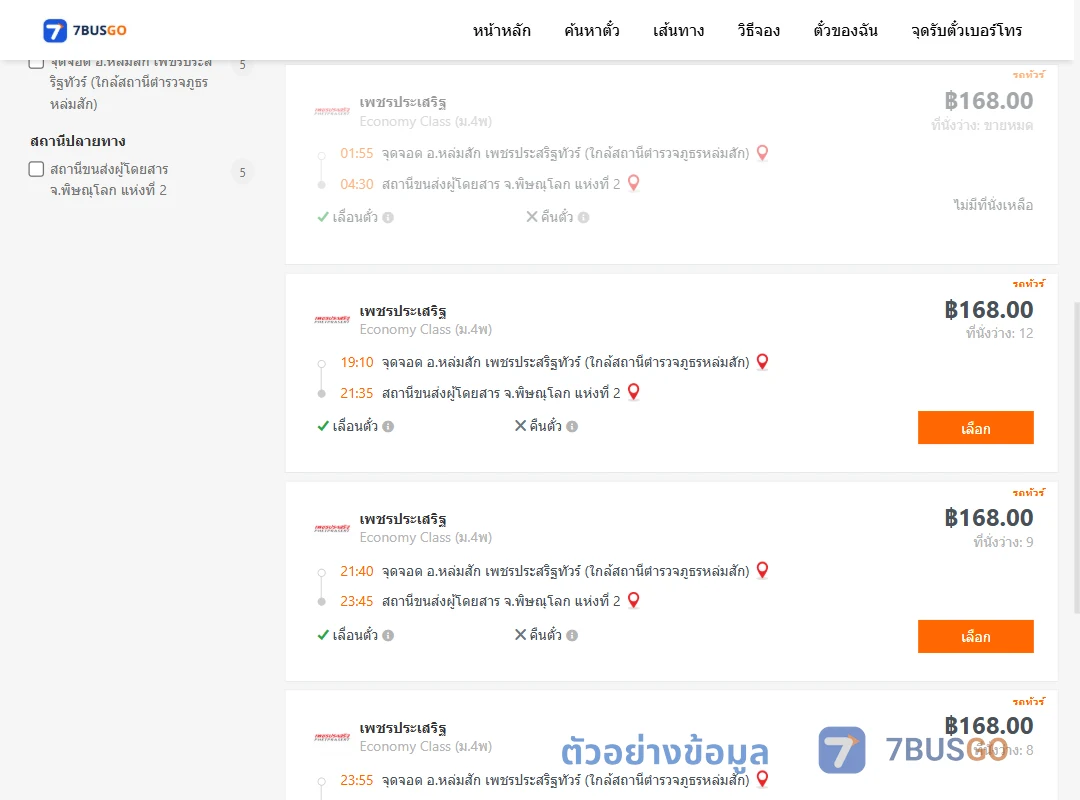Viewport: 1080px width, 800px height.
Task: Open map pin for the 01:55 departure stop
Action: (762, 153)
